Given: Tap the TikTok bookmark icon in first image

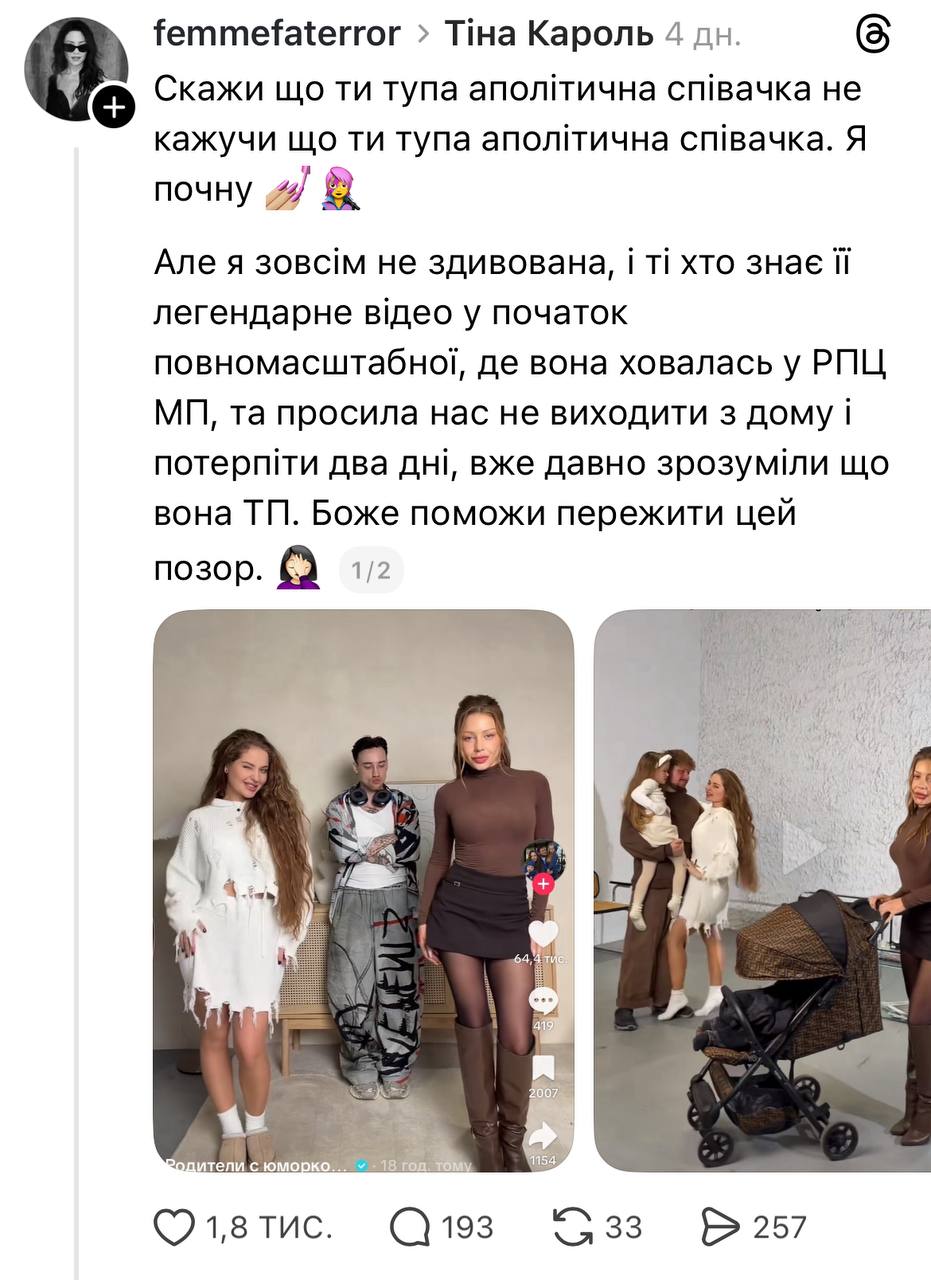Looking at the screenshot, I should pos(543,1068).
